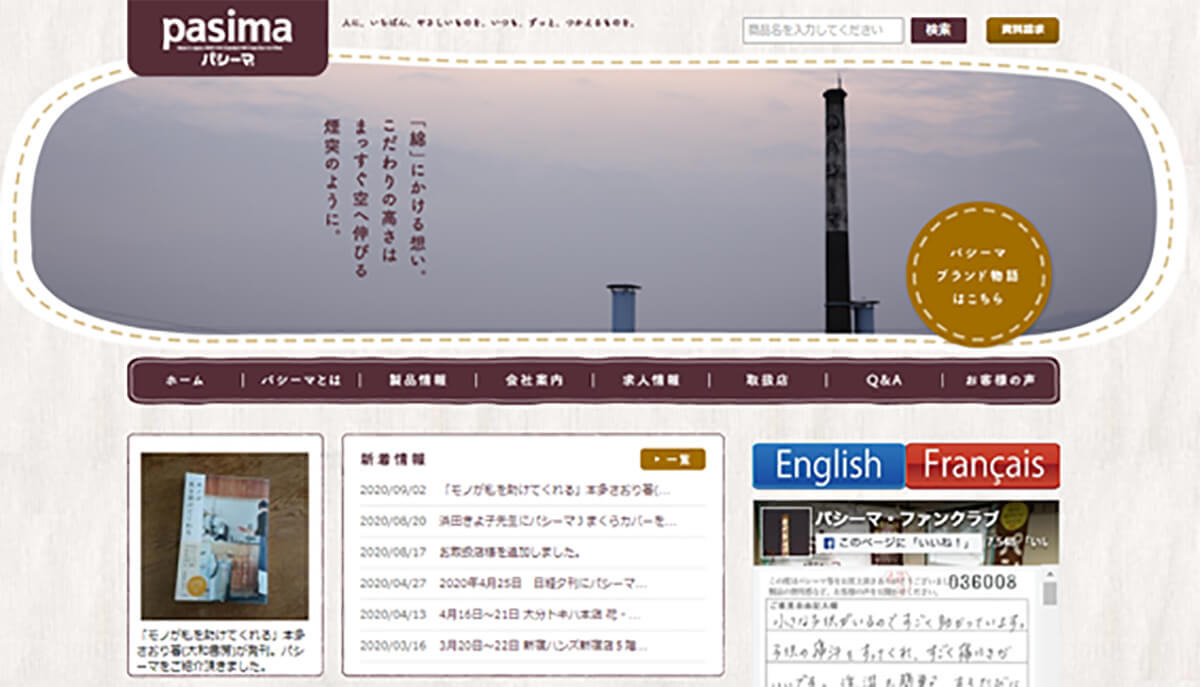Click the 一覧 button in 新着情報
This screenshot has height=687, width=1200.
click(x=672, y=459)
